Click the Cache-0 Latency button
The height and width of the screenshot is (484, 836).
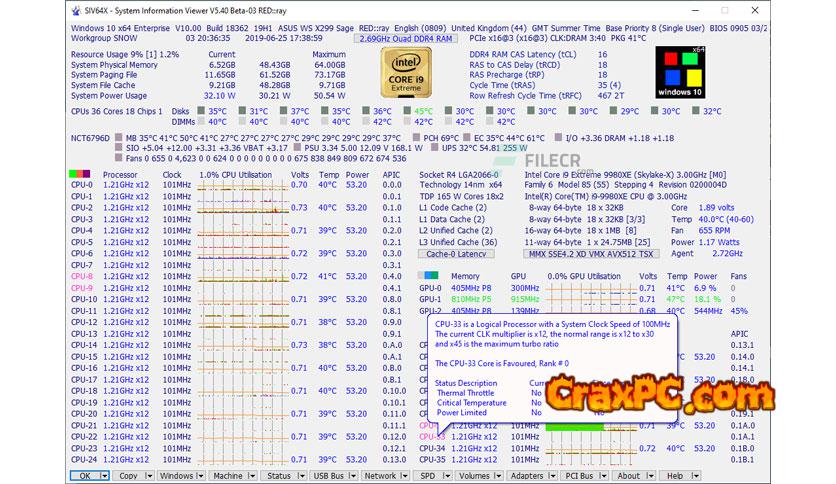(455, 253)
